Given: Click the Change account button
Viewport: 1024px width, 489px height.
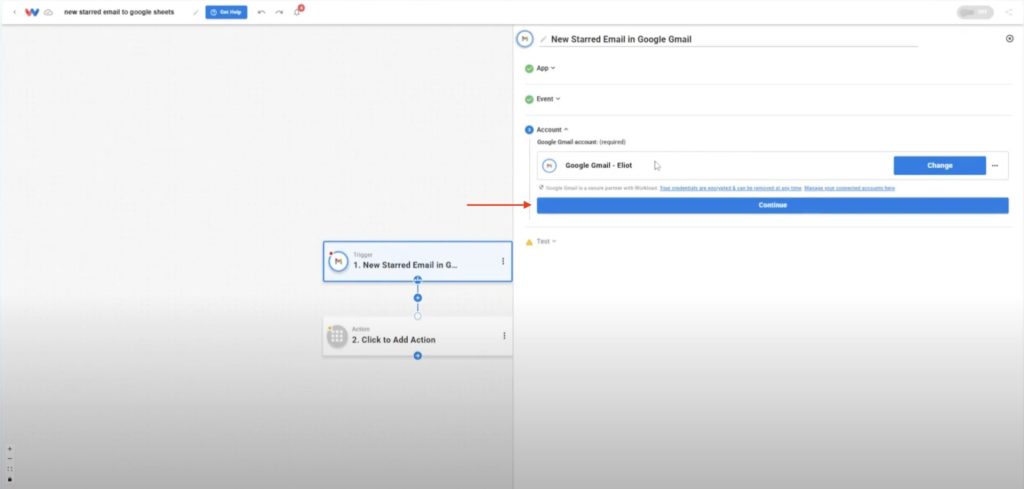Looking at the screenshot, I should (x=940, y=166).
